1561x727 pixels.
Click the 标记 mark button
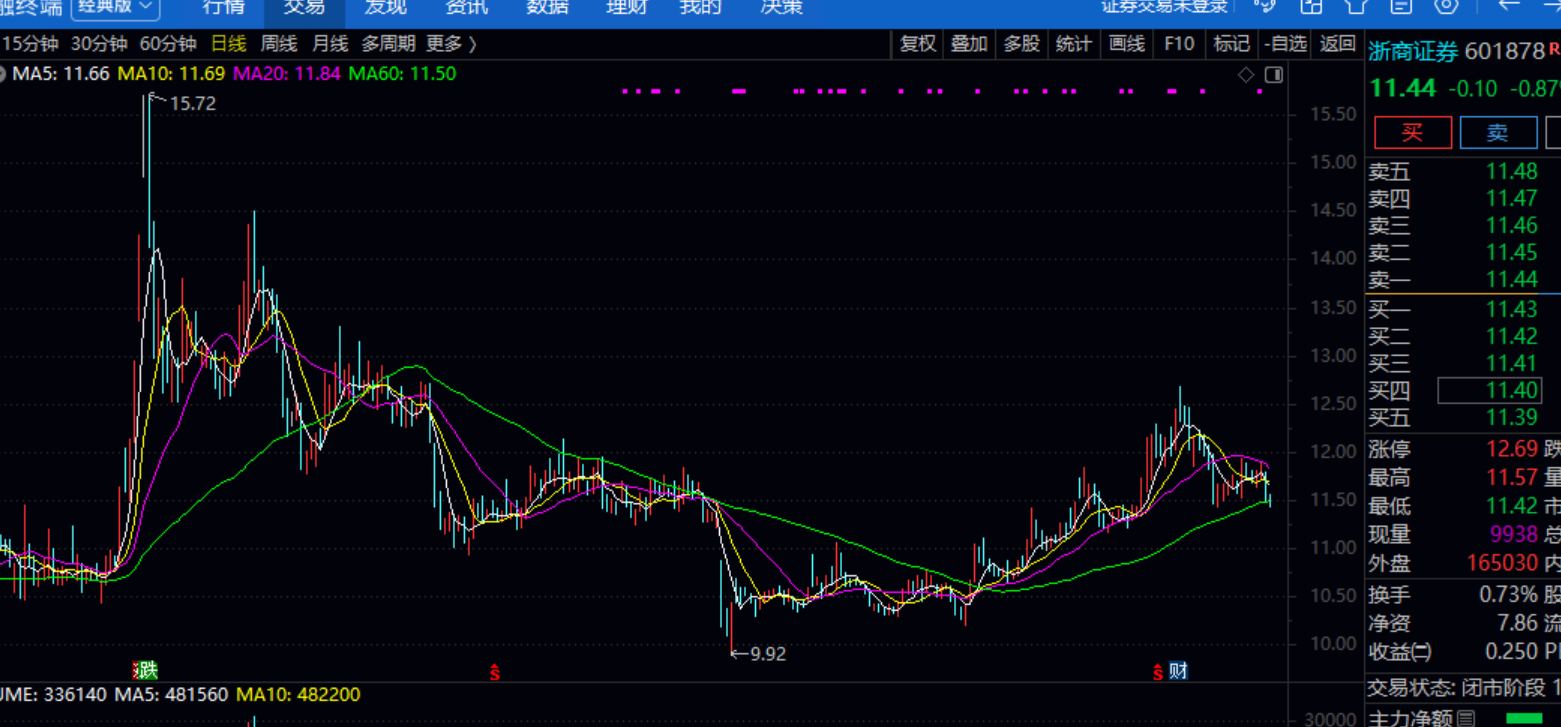(1231, 44)
